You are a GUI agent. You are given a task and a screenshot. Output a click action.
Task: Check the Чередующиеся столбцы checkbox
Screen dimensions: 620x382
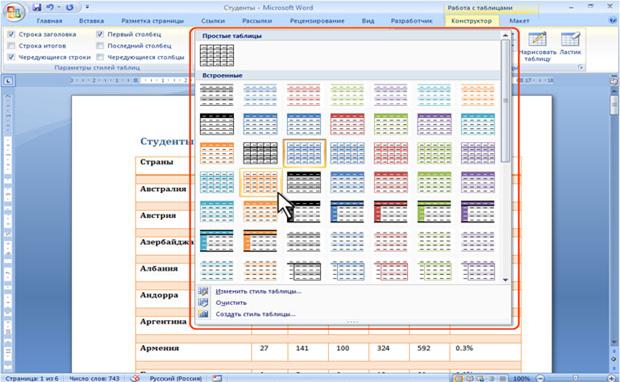point(100,57)
